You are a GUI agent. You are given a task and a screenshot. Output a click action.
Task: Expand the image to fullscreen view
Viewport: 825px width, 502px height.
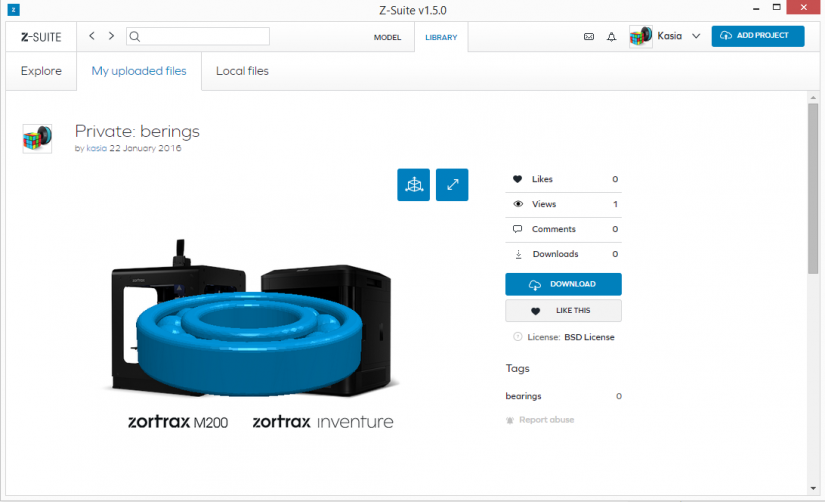coord(452,185)
